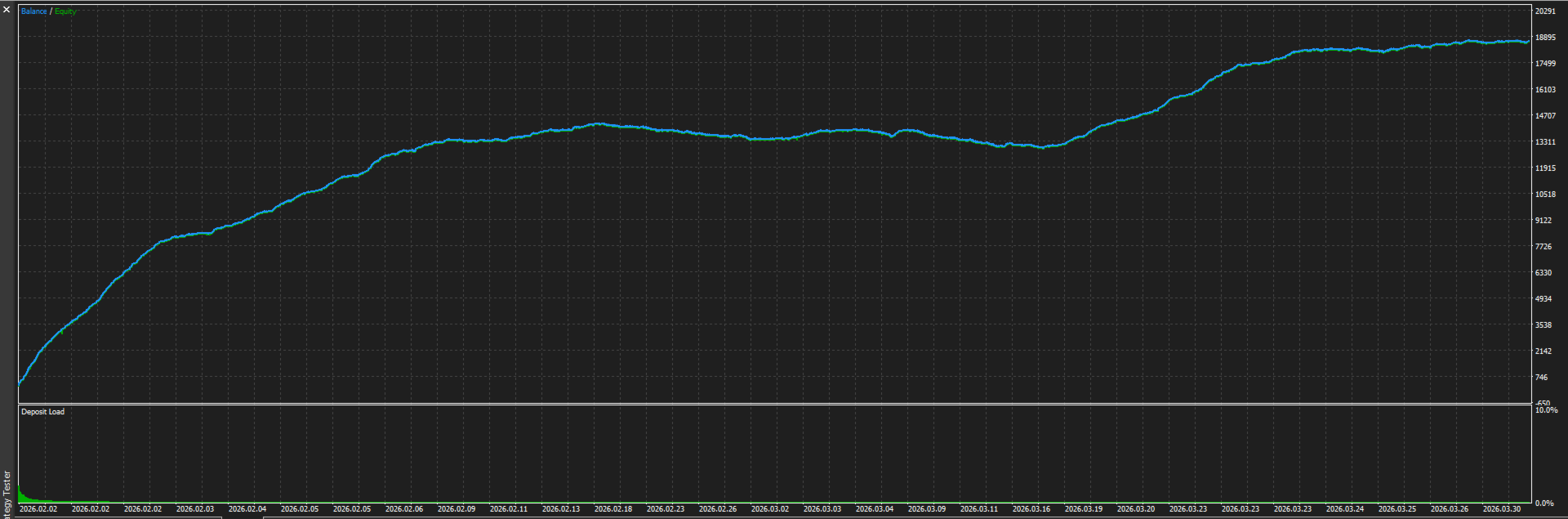Click the 16103 value on the vertical axis
The image size is (1568, 519).
pos(1545,90)
